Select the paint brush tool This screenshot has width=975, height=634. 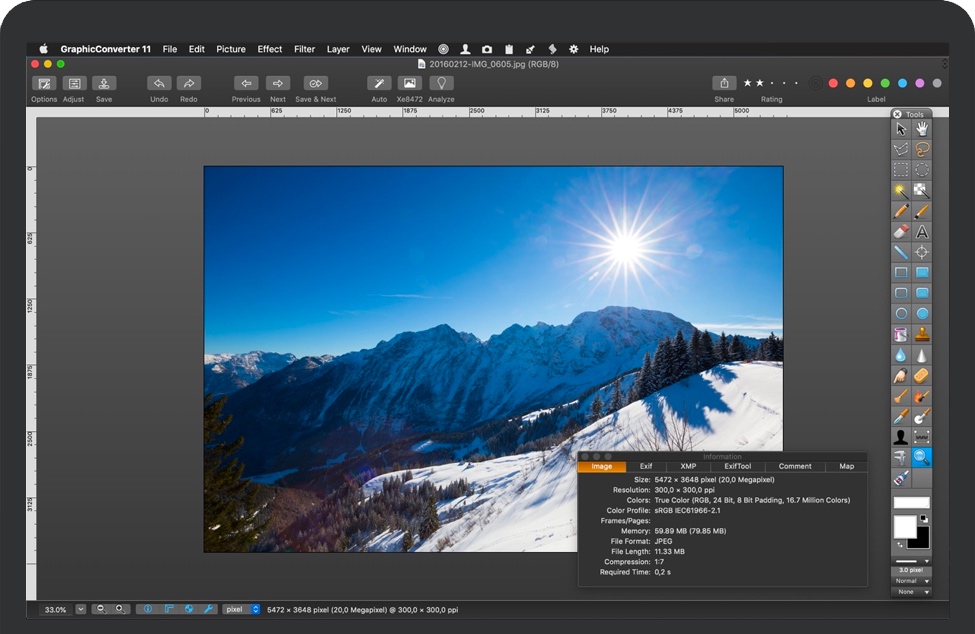tap(922, 211)
